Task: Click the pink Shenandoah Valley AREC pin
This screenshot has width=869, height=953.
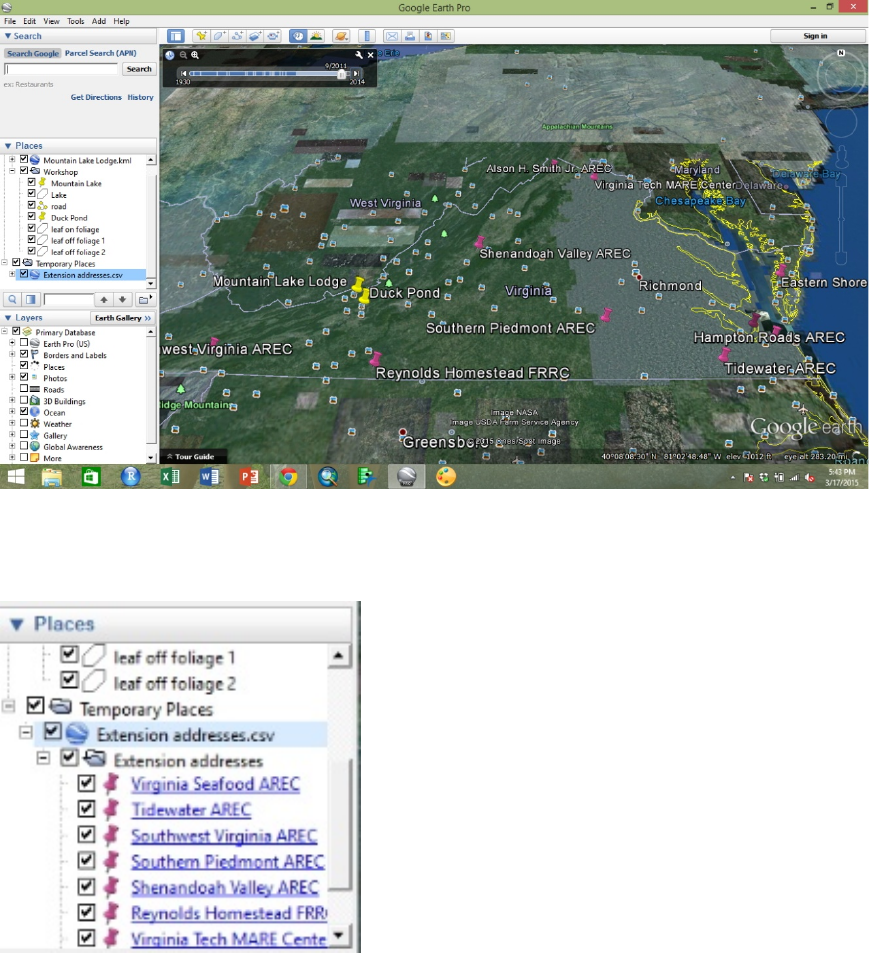Action: point(479,242)
